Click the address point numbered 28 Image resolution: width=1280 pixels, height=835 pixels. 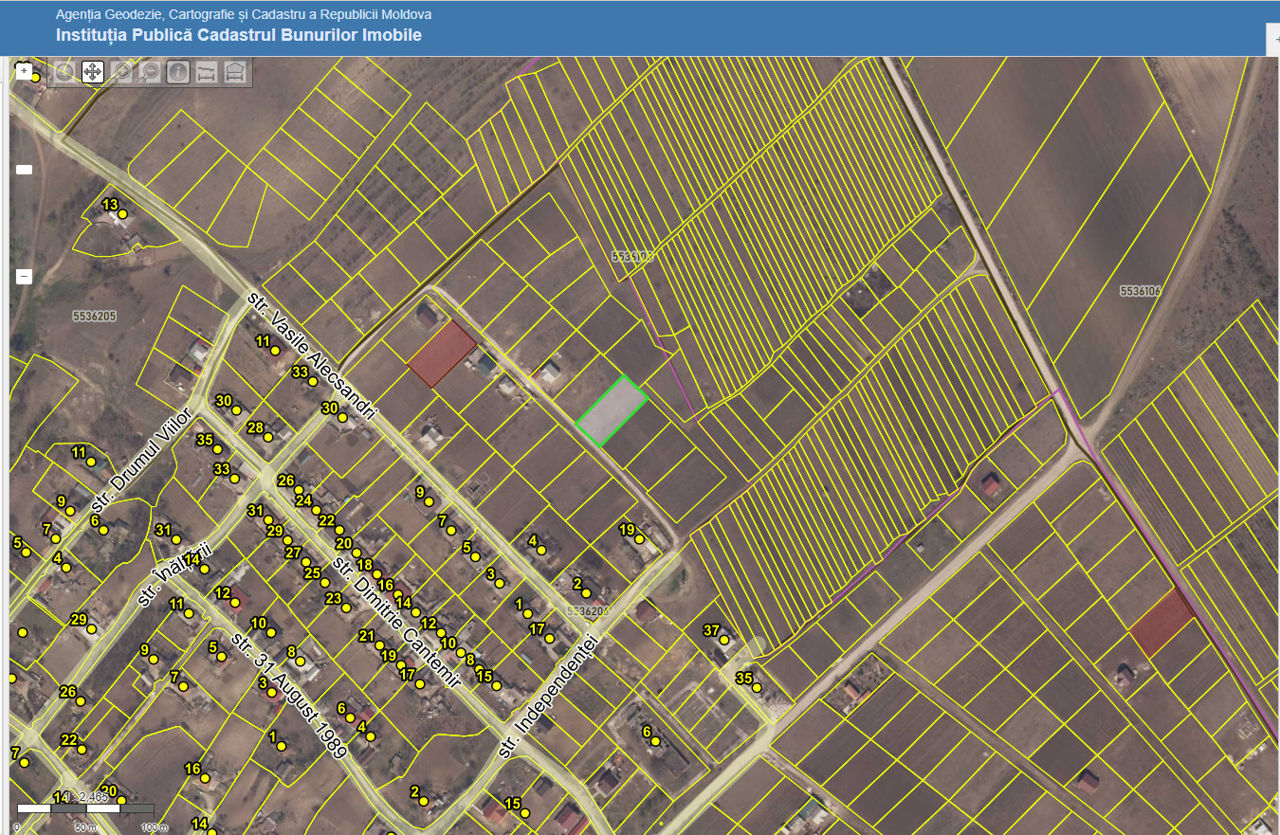268,437
